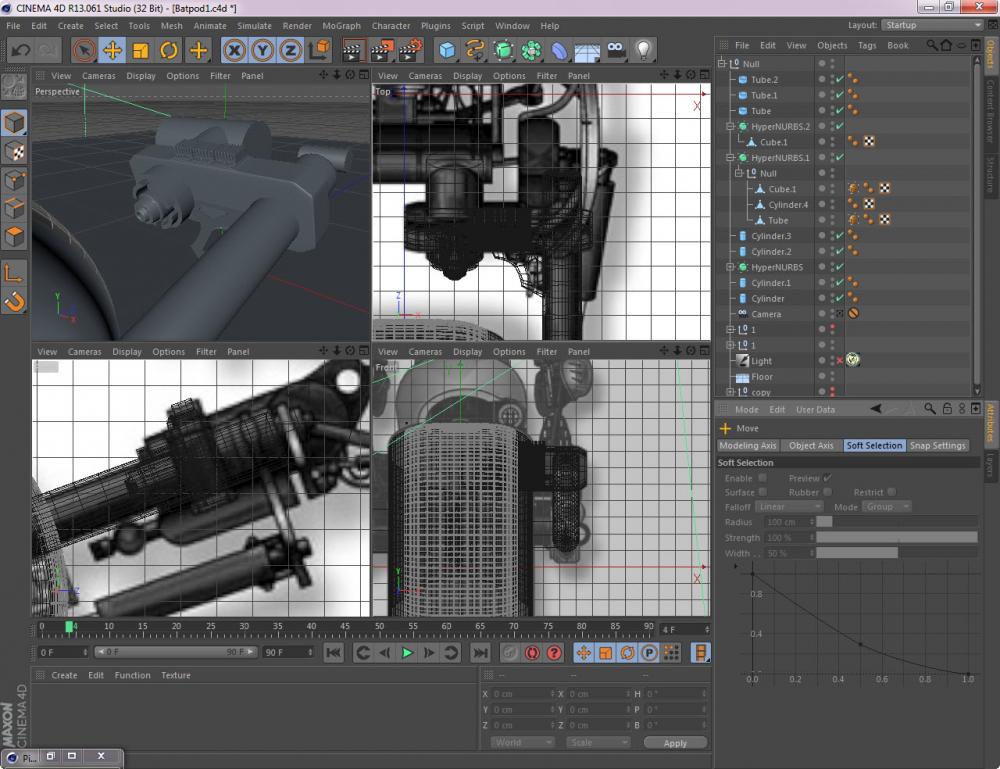
Task: Click the Undo arrow icon
Action: pos(21,50)
